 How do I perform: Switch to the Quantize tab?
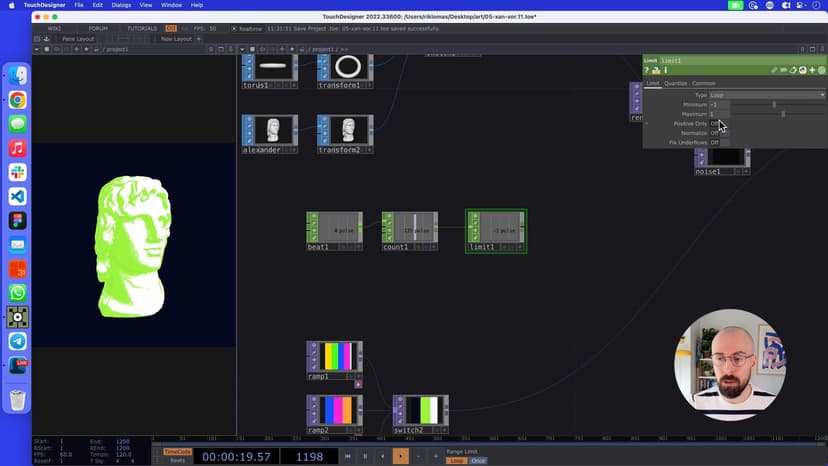676,83
